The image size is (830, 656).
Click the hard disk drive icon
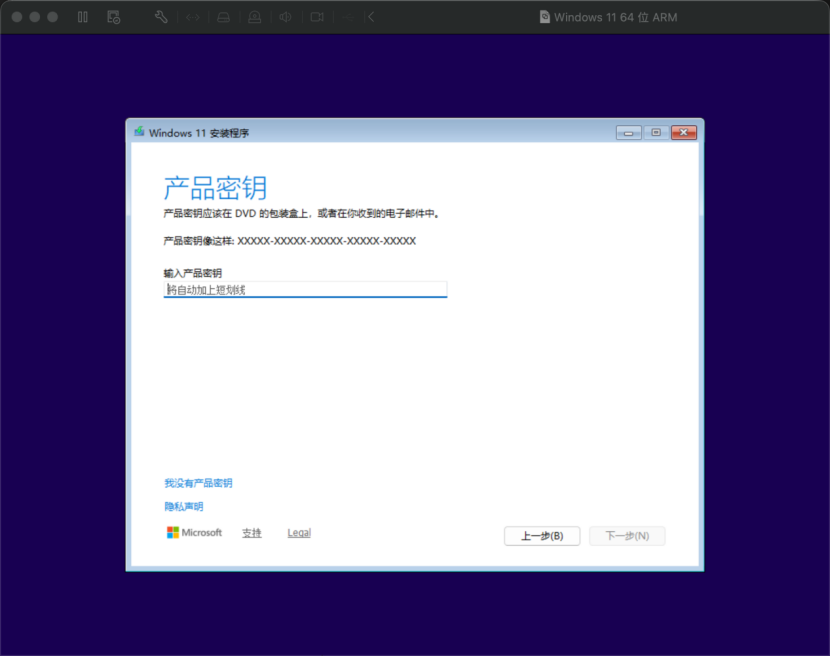click(x=223, y=17)
